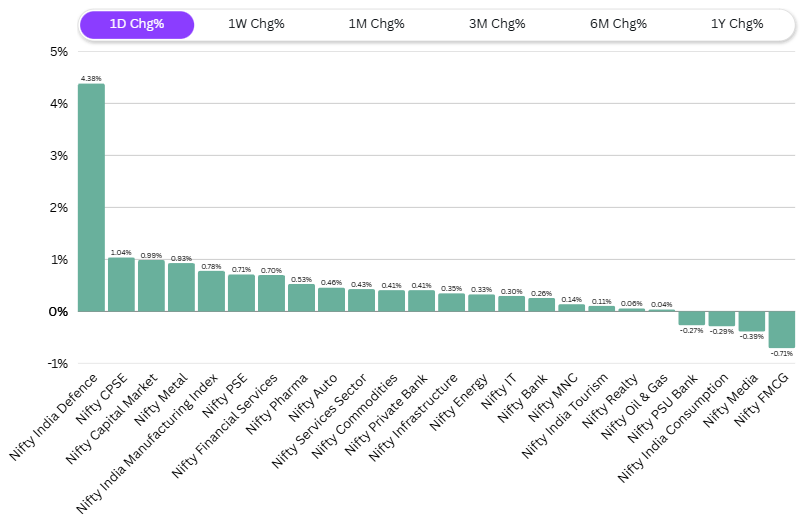Click the Nifty India Defence bar at 4.38%
The height and width of the screenshot is (527, 806).
point(91,197)
